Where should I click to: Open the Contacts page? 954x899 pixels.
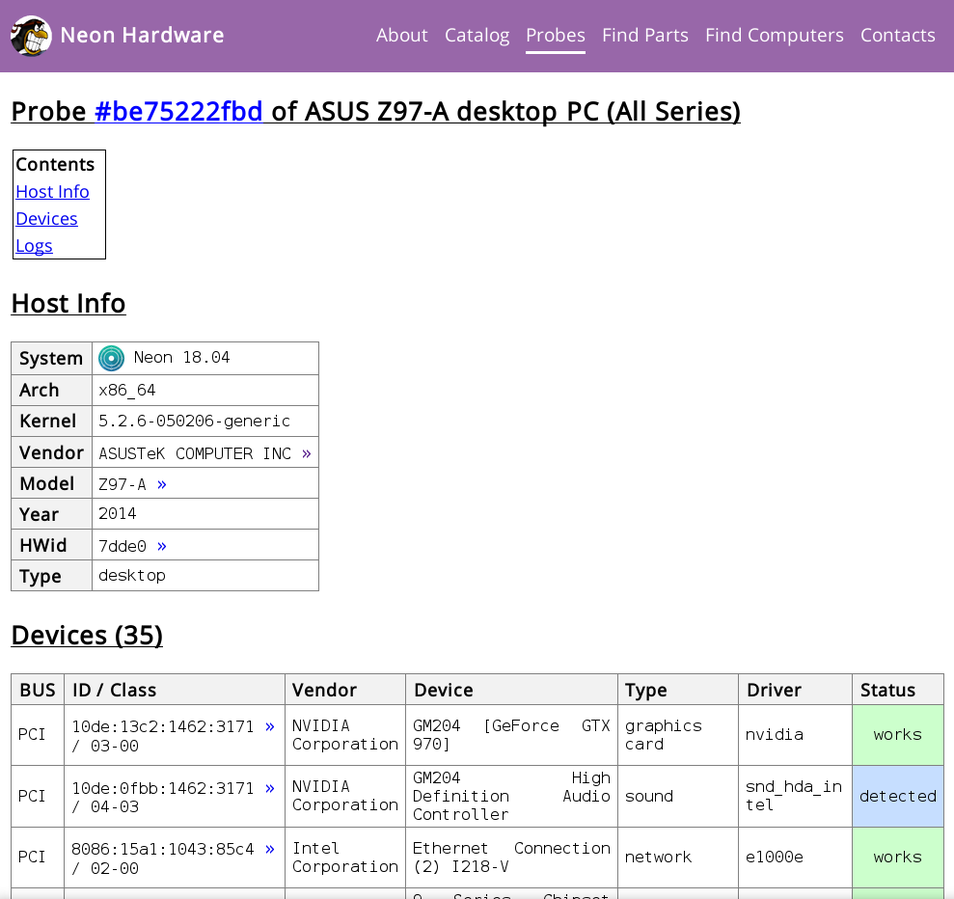[x=897, y=35]
